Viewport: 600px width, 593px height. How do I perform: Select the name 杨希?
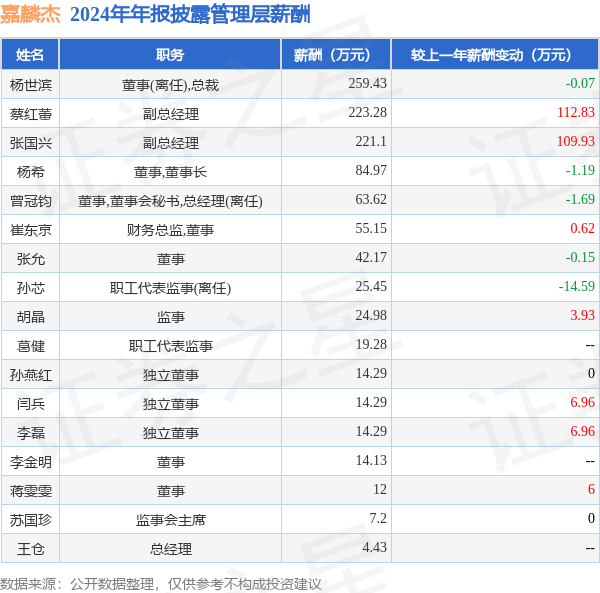(x=31, y=172)
